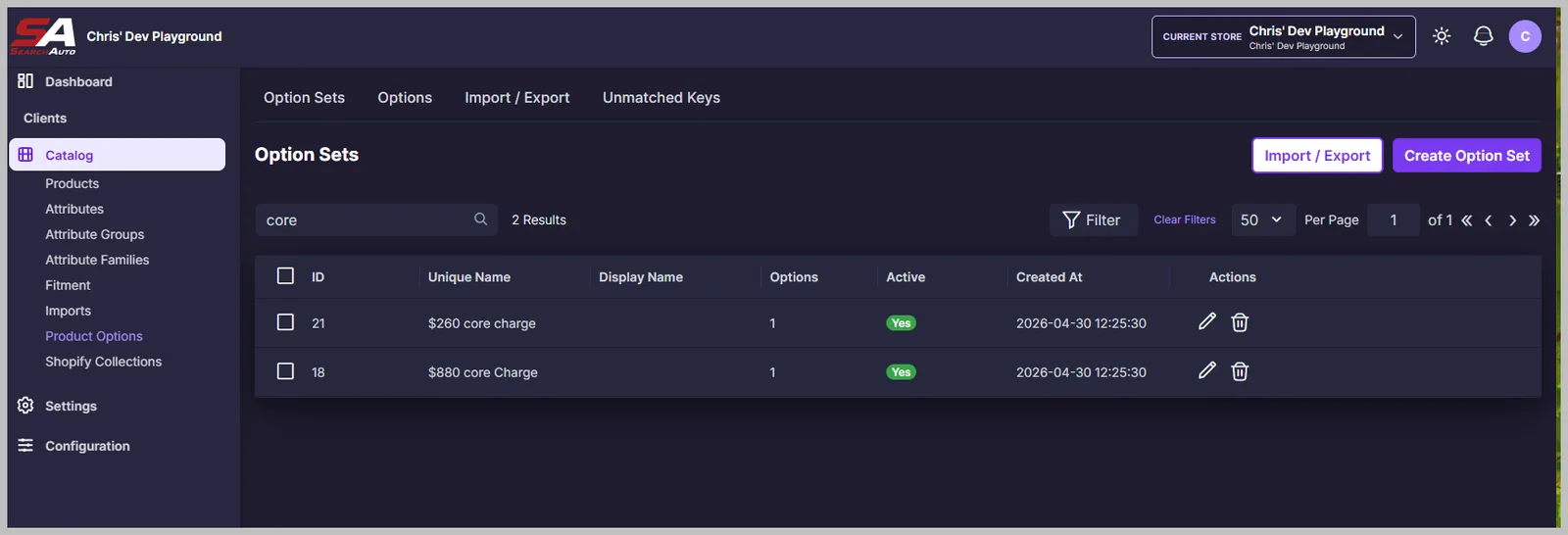Click Create Option Set

[x=1466, y=155]
